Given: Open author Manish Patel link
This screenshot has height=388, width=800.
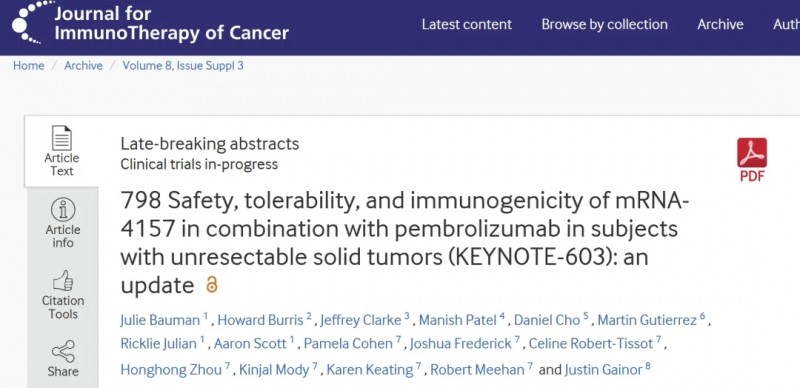Looking at the screenshot, I should tap(458, 320).
